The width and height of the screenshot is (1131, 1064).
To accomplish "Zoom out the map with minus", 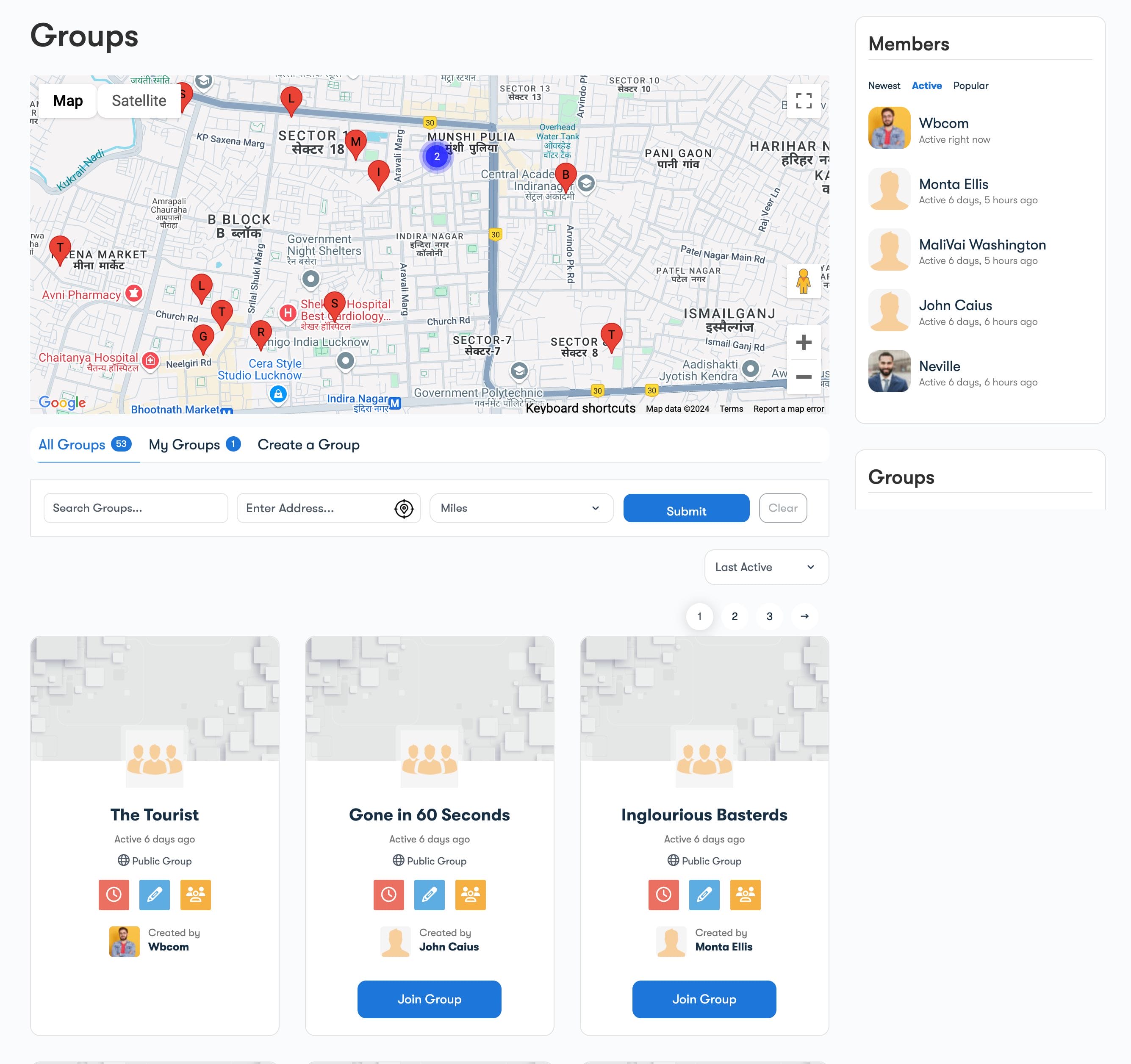I will tap(803, 376).
